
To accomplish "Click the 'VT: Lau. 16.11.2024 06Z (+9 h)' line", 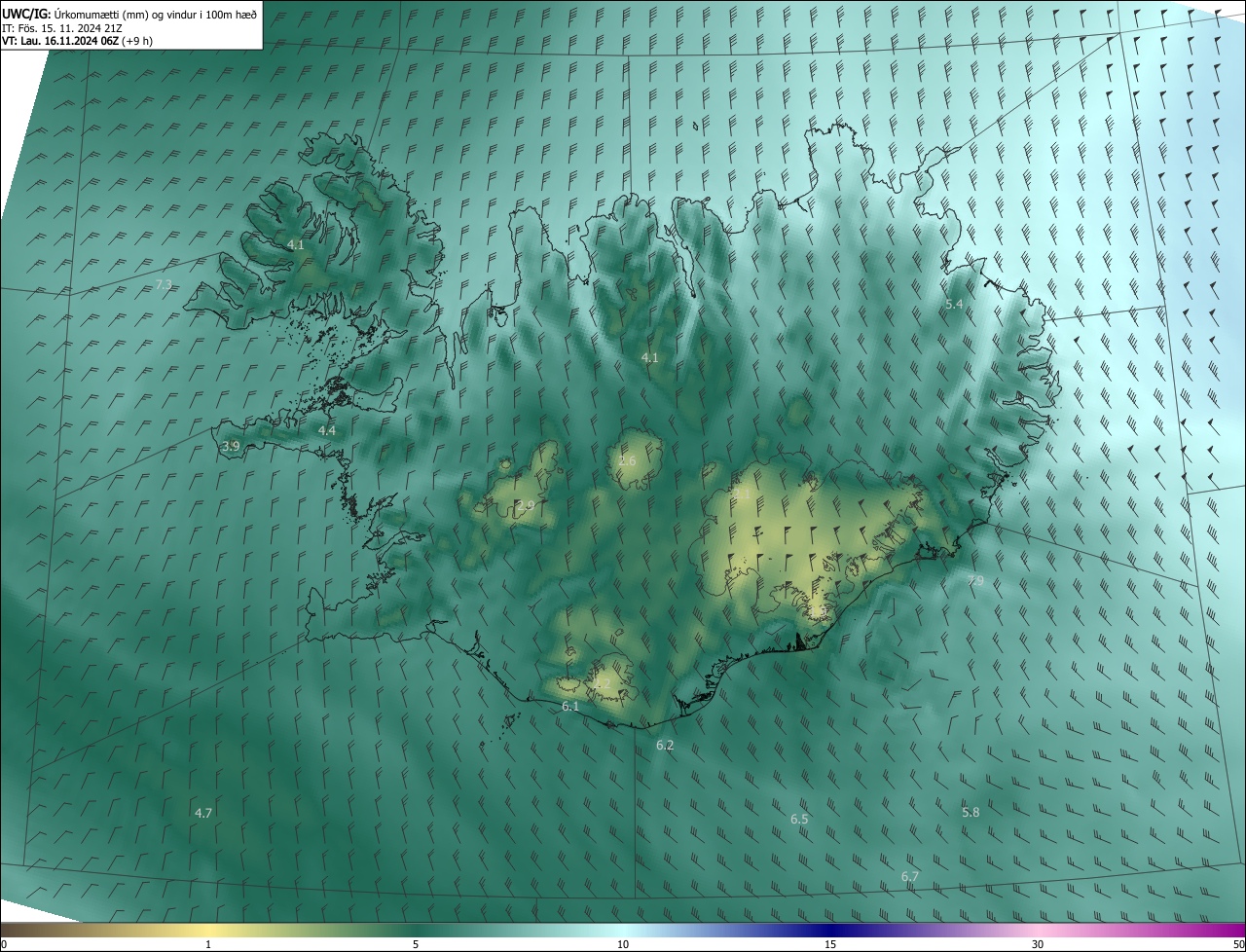I will pos(77,41).
